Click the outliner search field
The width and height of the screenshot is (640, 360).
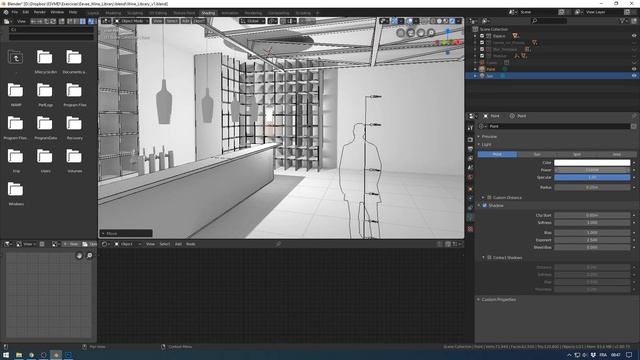pos(549,21)
